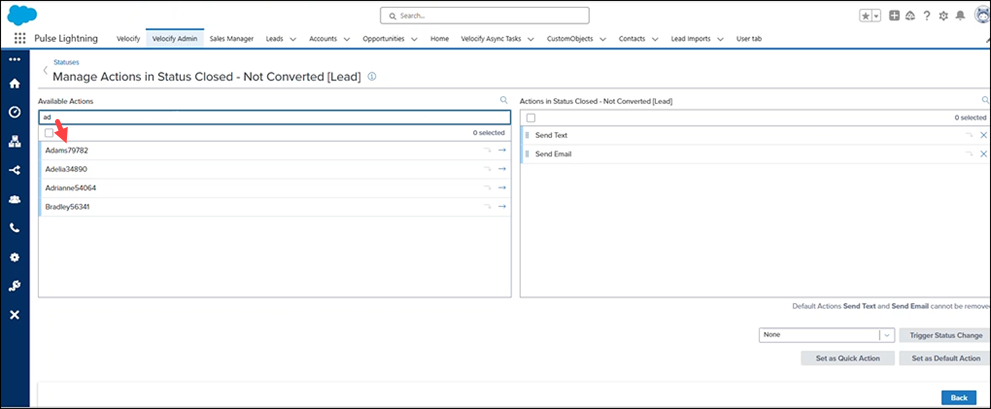The image size is (991, 409).
Task: Click the blue arrow to add Adrianne54064
Action: pos(502,188)
